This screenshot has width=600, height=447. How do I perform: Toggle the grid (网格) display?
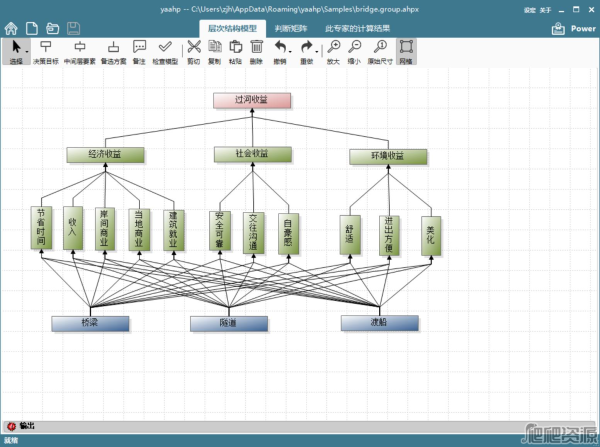406,51
